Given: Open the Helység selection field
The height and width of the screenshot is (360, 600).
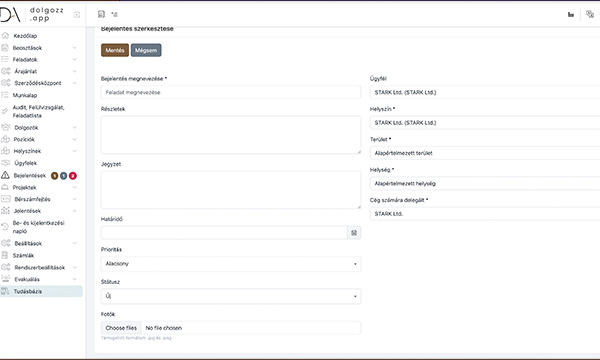Looking at the screenshot, I should tap(485, 184).
